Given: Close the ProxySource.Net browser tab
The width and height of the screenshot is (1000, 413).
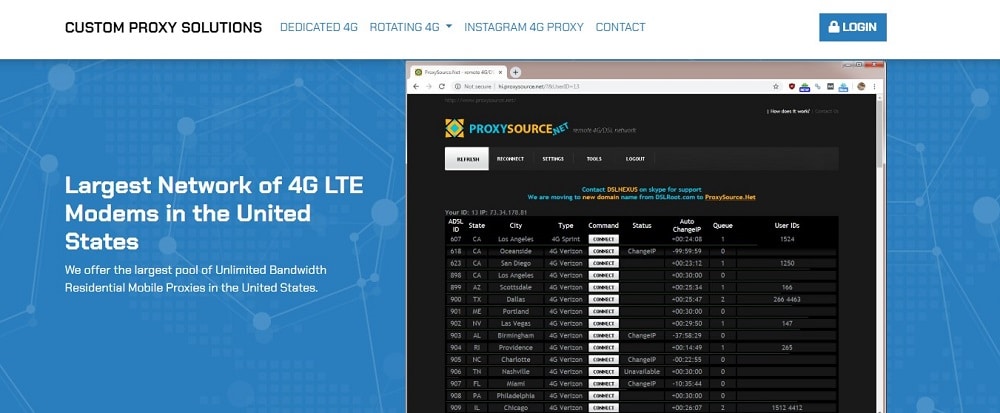Looking at the screenshot, I should 501,72.
